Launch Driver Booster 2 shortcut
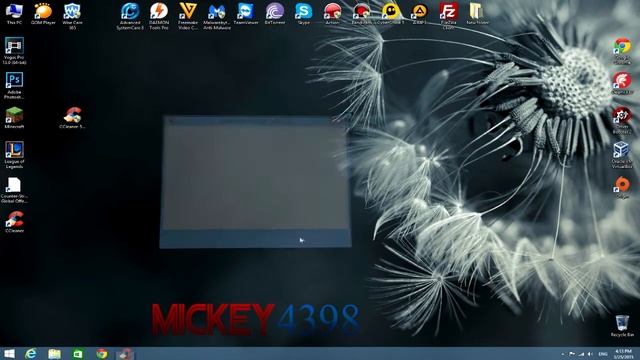The width and height of the screenshot is (640, 360). click(x=622, y=120)
